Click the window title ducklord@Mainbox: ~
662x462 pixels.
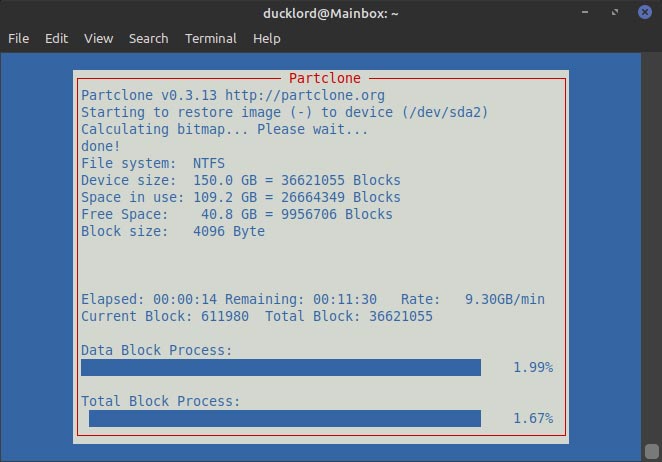point(331,14)
